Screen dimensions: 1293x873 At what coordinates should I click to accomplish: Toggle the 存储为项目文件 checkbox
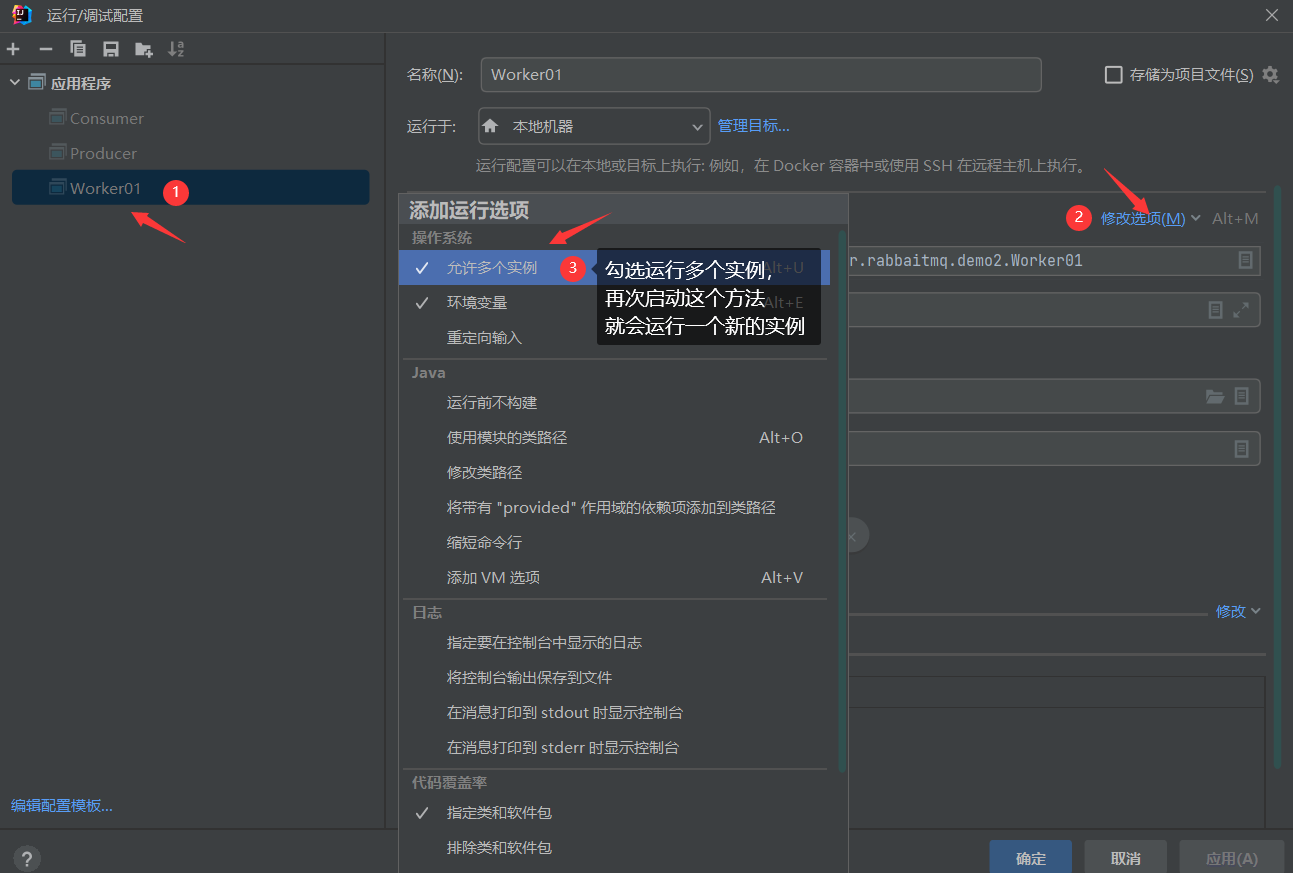pos(1112,75)
